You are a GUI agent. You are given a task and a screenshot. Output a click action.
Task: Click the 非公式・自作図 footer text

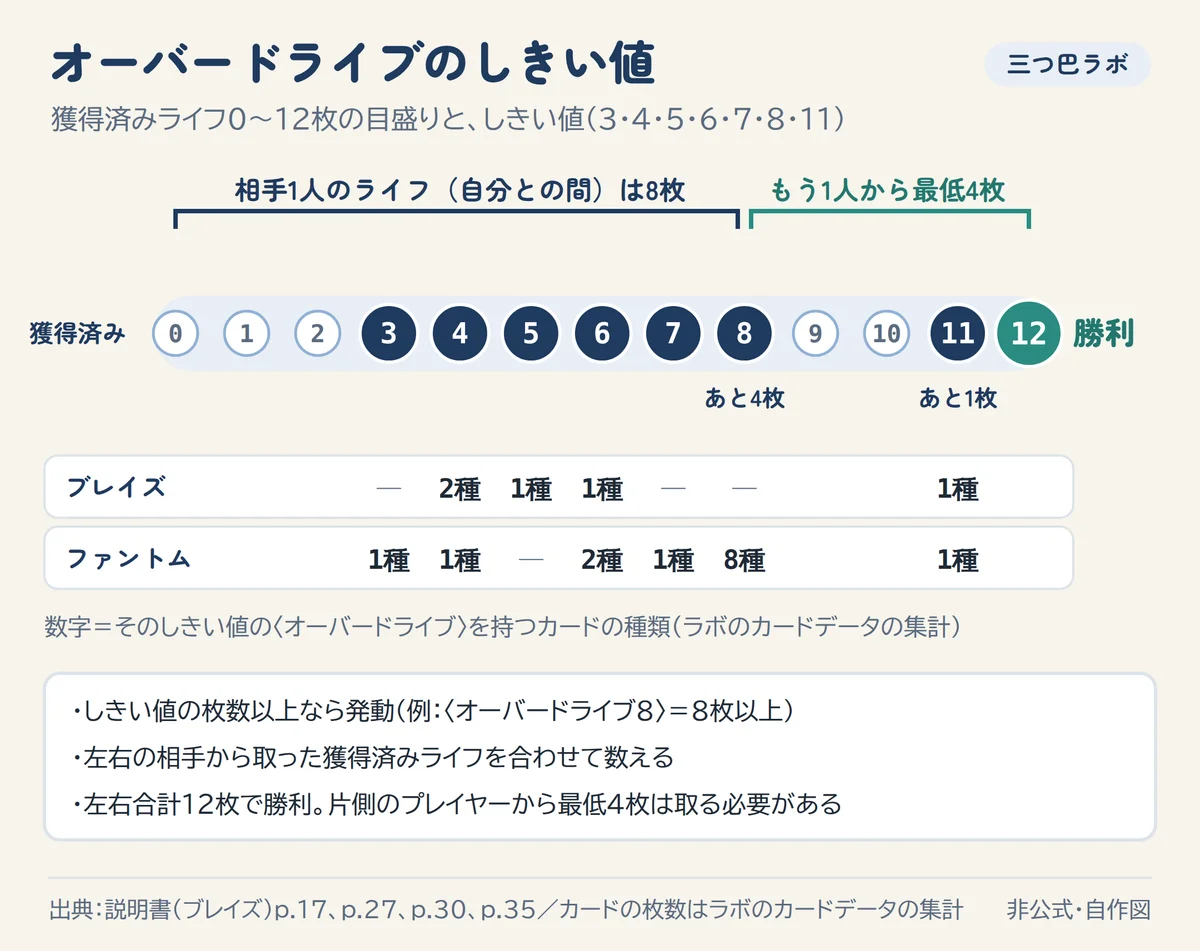pos(1079,910)
